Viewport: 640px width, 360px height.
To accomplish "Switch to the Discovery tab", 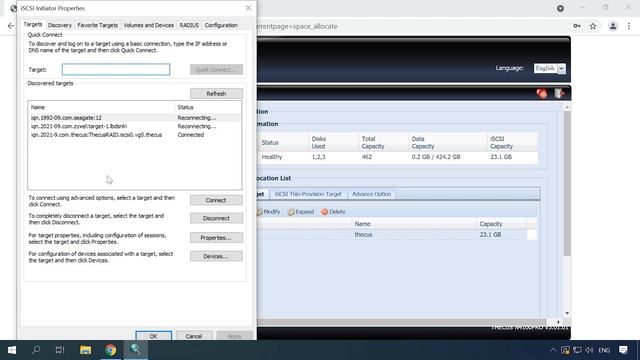I will coord(60,25).
